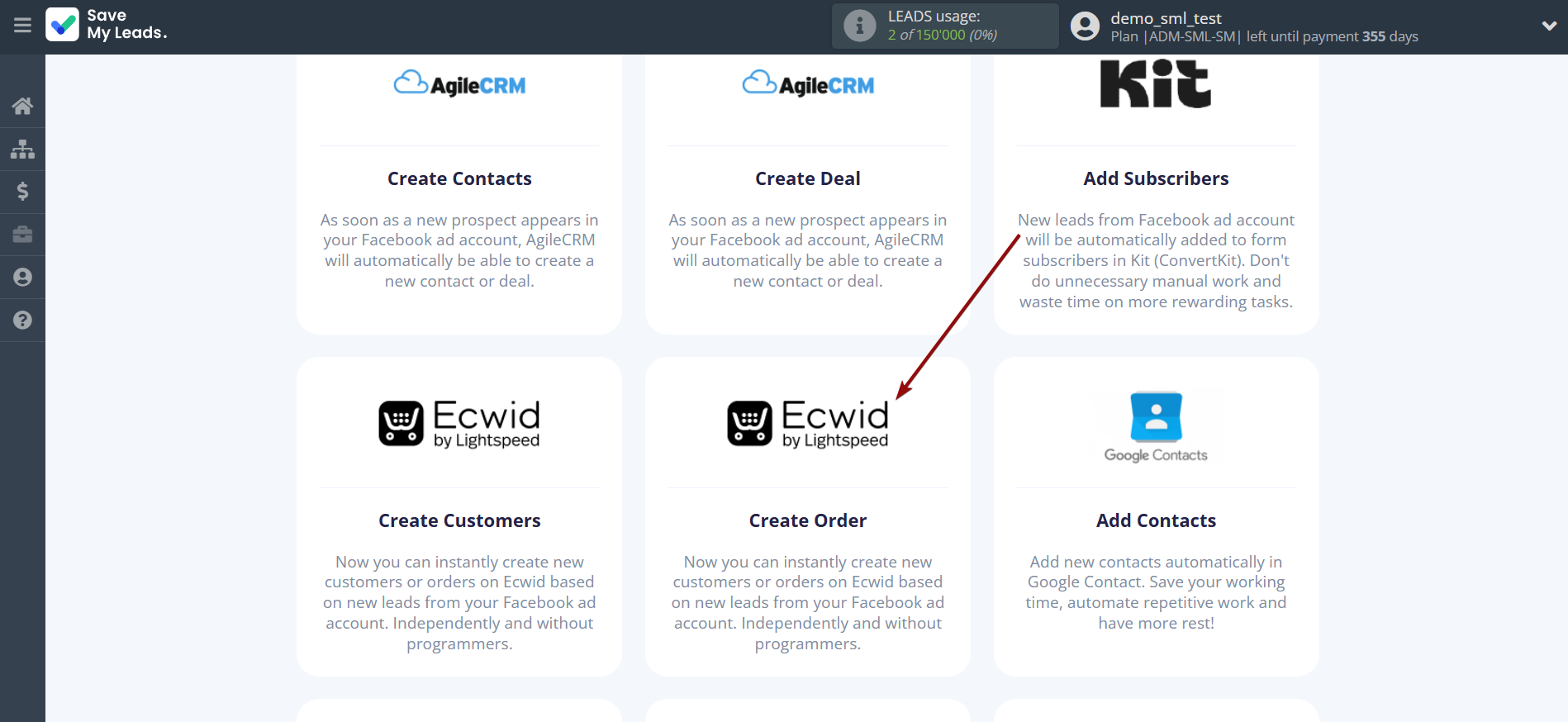Click the Save My Leads logo
This screenshot has height=722, width=1568.
(x=107, y=25)
